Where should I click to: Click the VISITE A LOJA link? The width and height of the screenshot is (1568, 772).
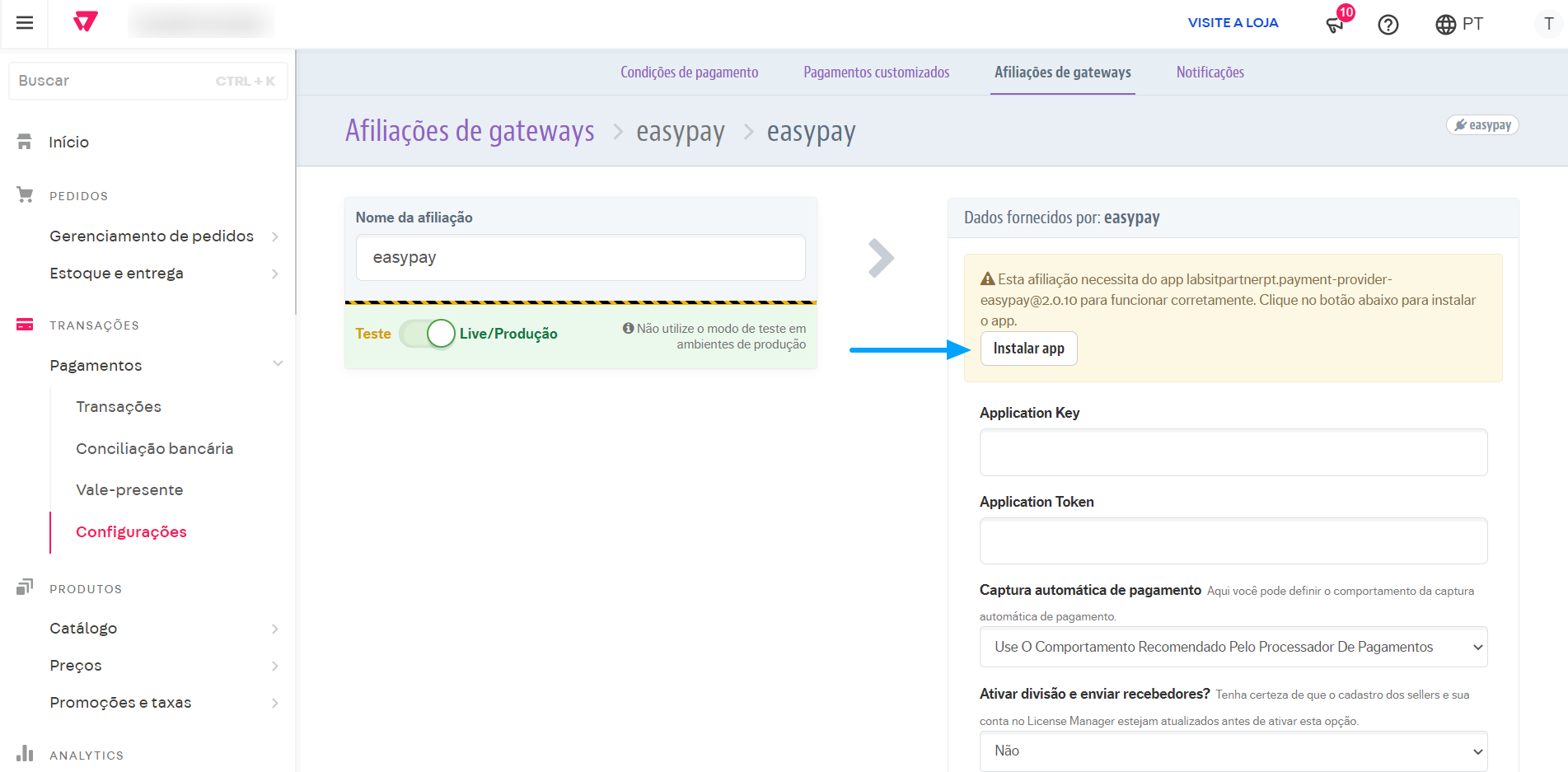[1233, 23]
